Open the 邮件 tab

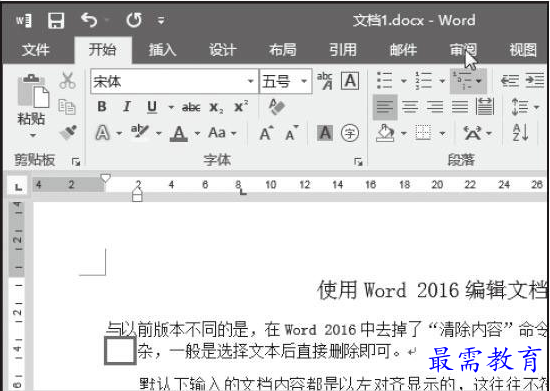point(403,50)
